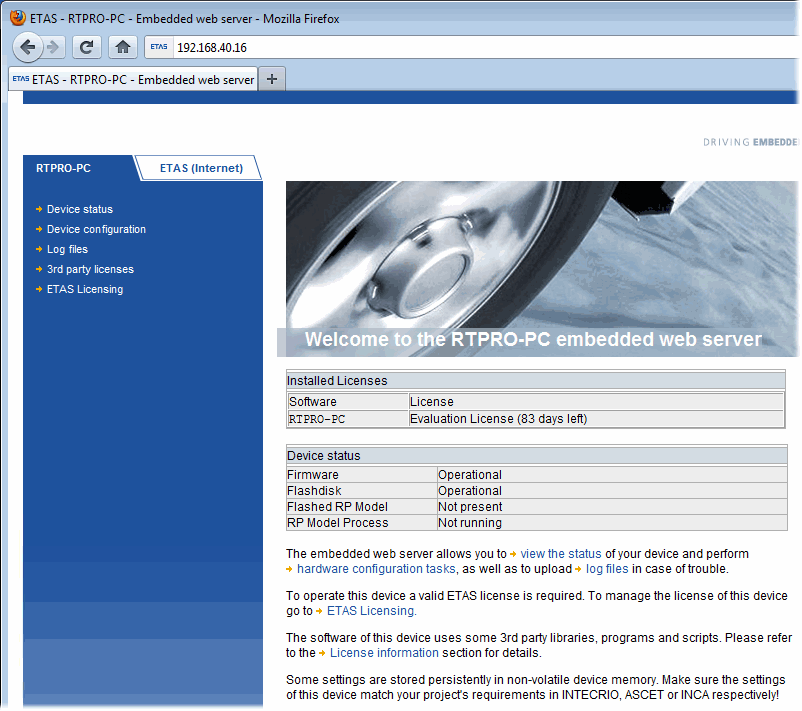Click the 'License' column header cell
Image resolution: width=802 pixels, height=711 pixels.
click(596, 402)
